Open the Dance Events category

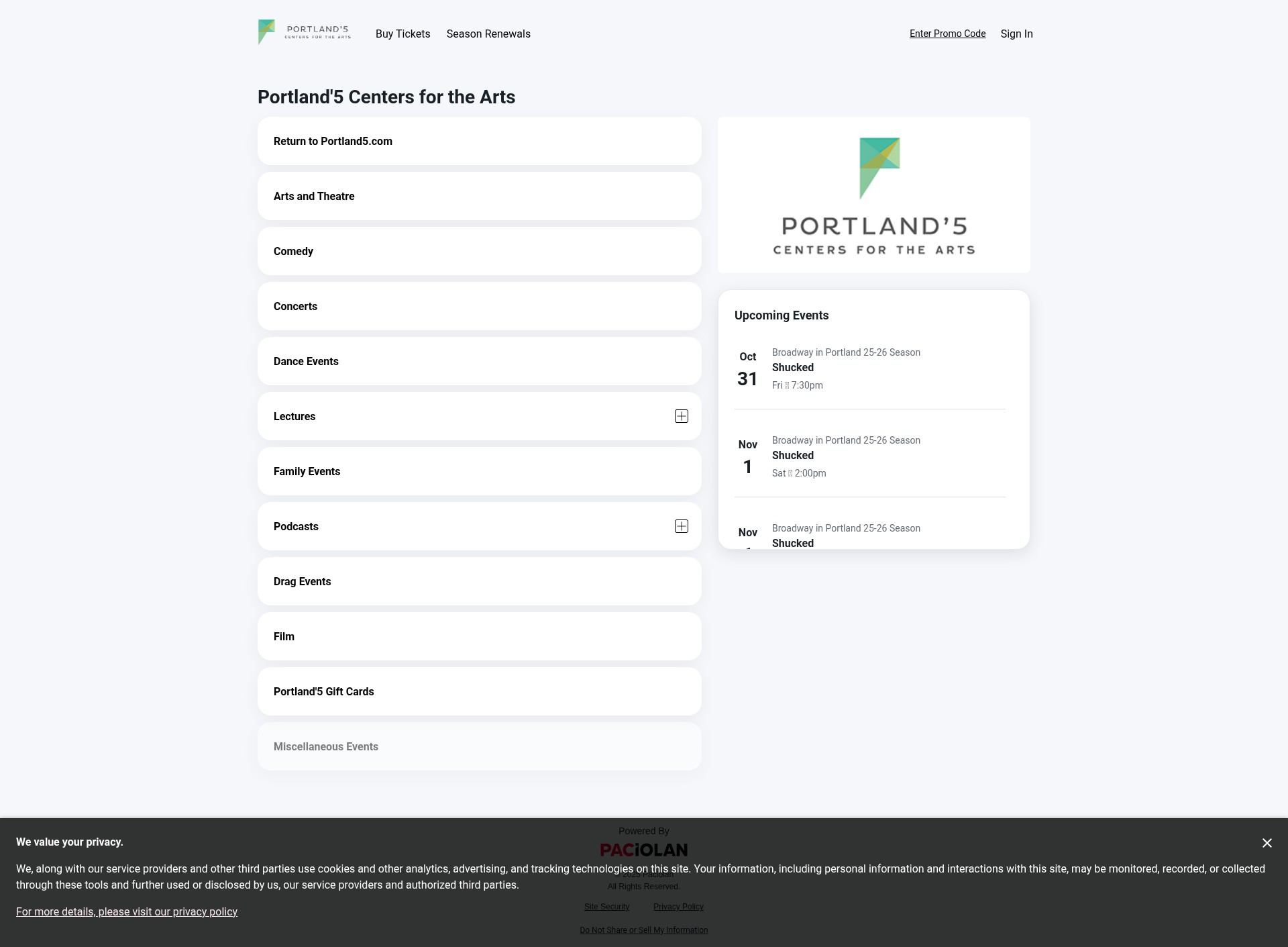[x=480, y=361]
